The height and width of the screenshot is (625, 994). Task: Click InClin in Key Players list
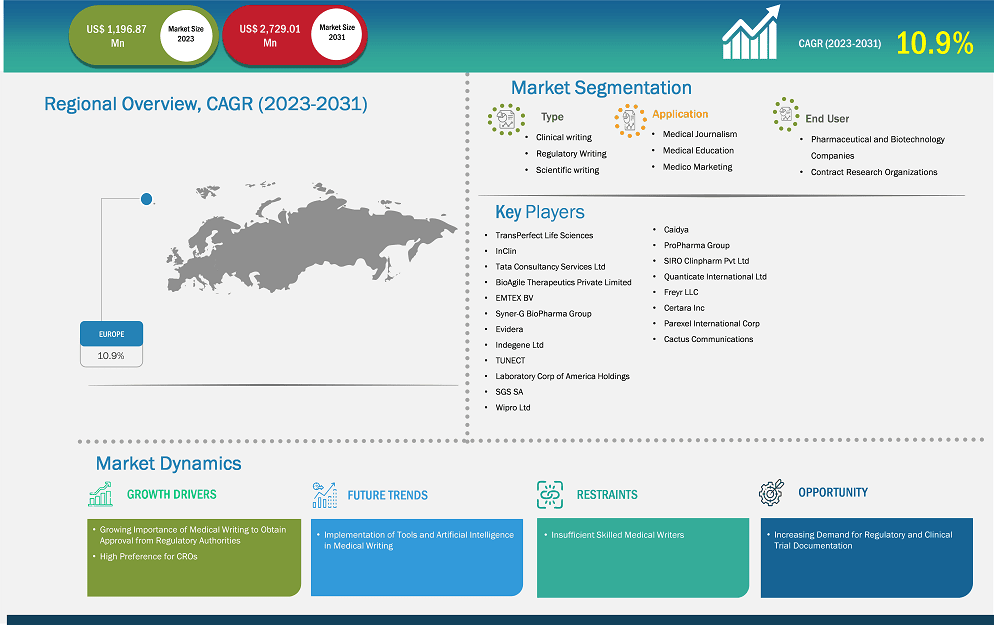click(x=505, y=251)
